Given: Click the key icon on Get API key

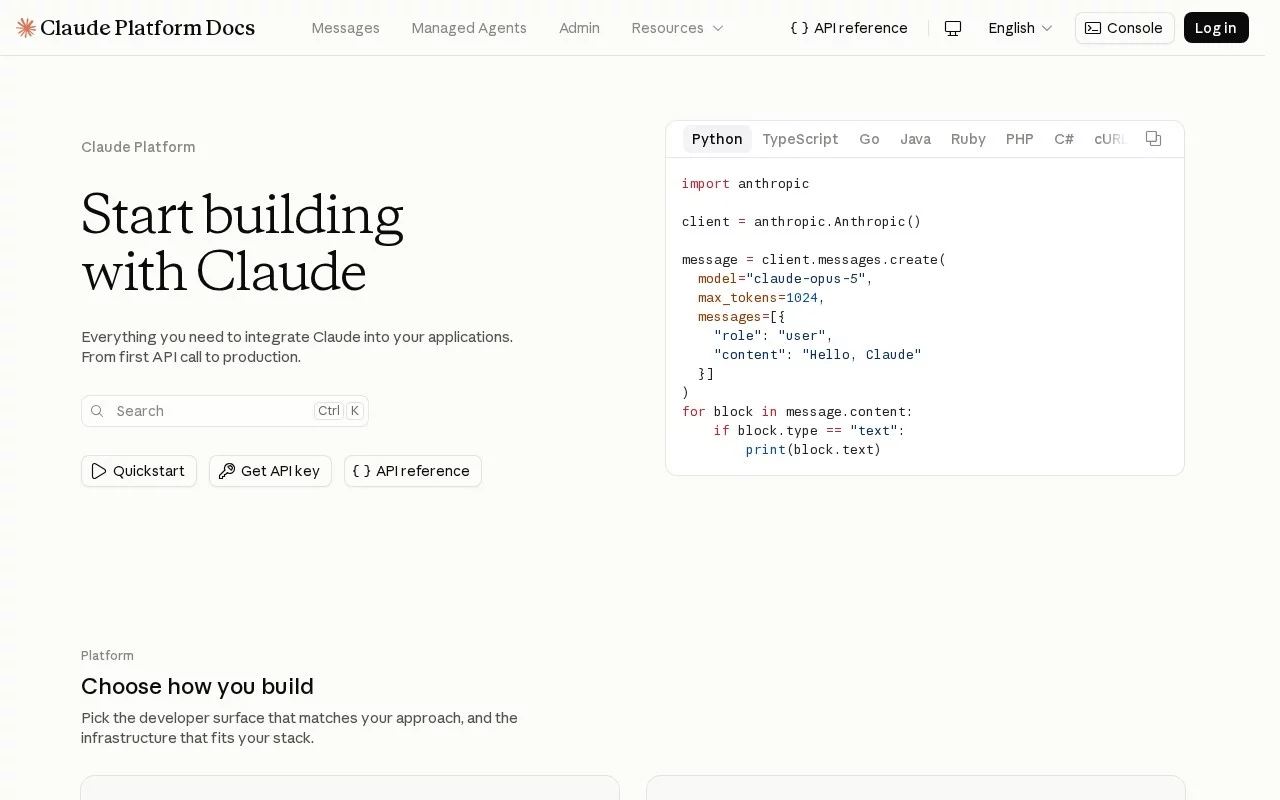Looking at the screenshot, I should pyautogui.click(x=227, y=471).
